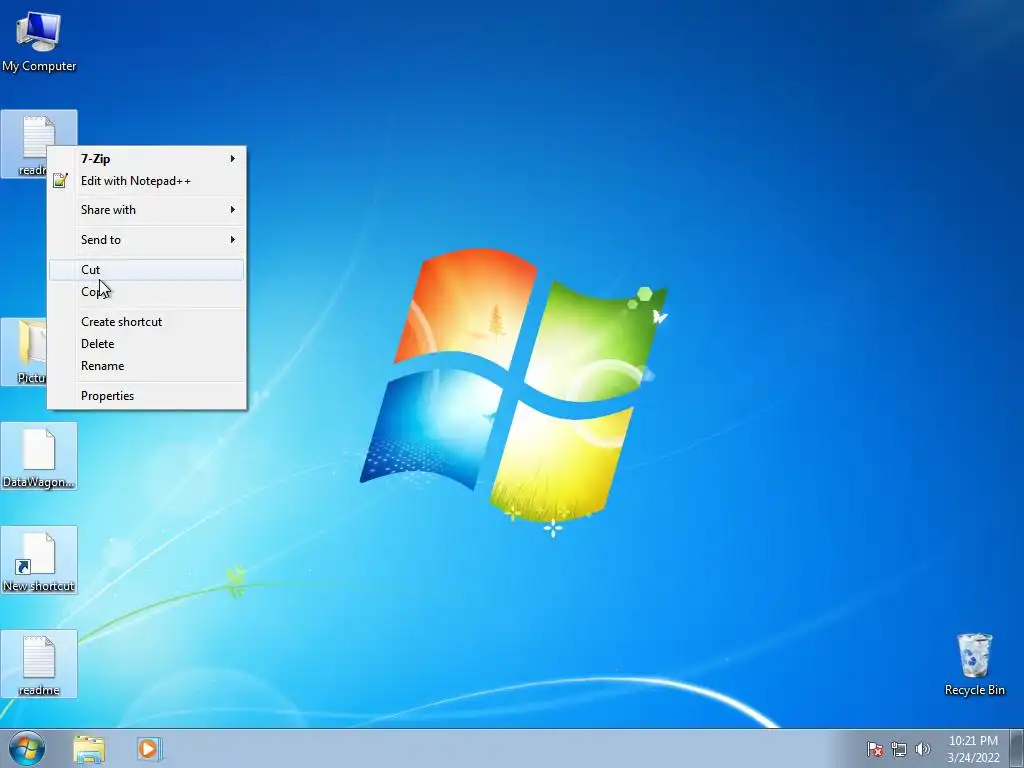Launch Windows Media Player from taskbar
This screenshot has height=768, width=1024.
148,749
